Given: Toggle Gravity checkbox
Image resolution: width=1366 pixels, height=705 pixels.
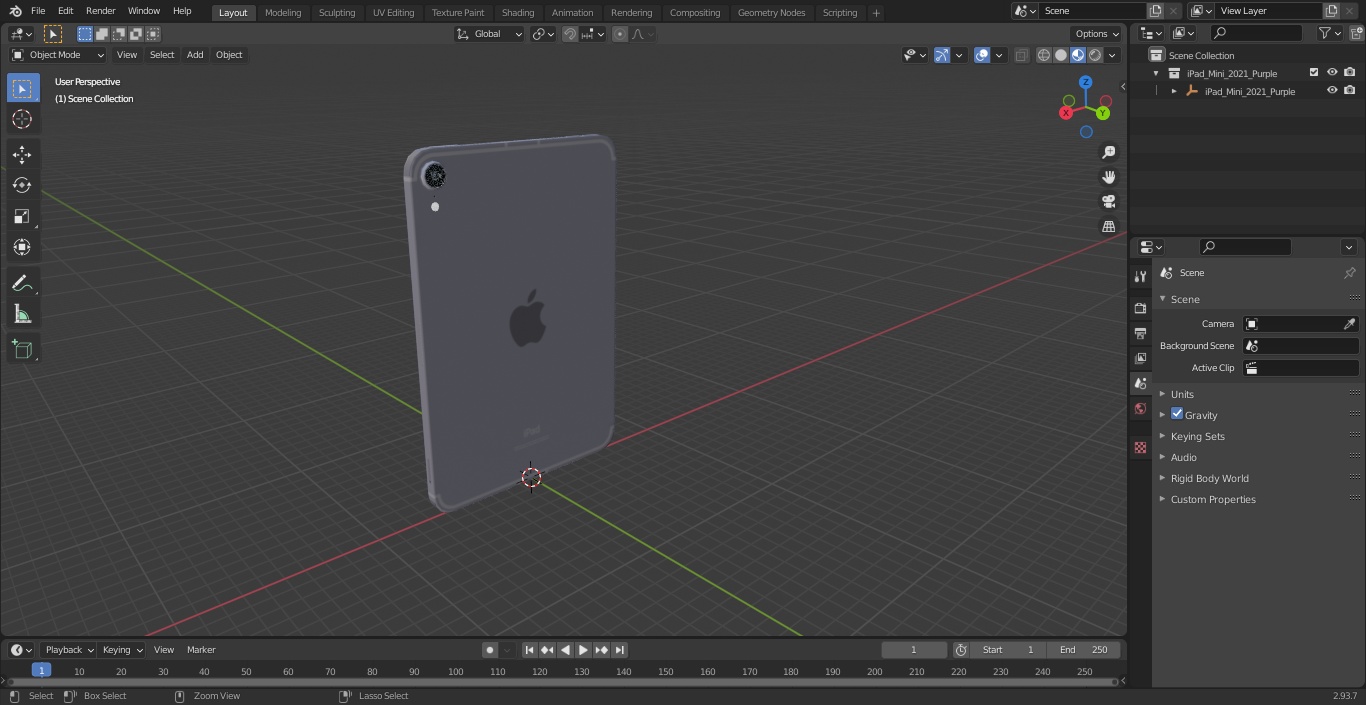Looking at the screenshot, I should tap(1177, 414).
